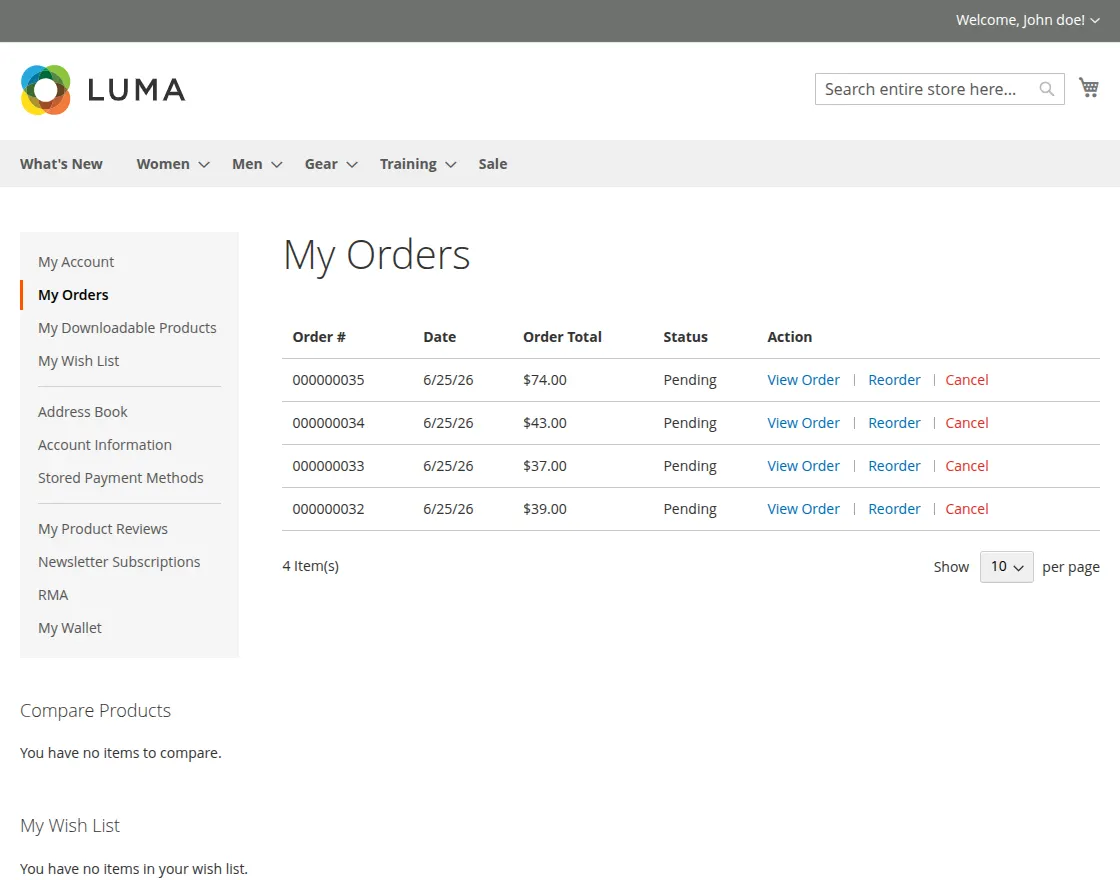This screenshot has width=1120, height=880.
Task: View Order for order 000000033
Action: (804, 466)
